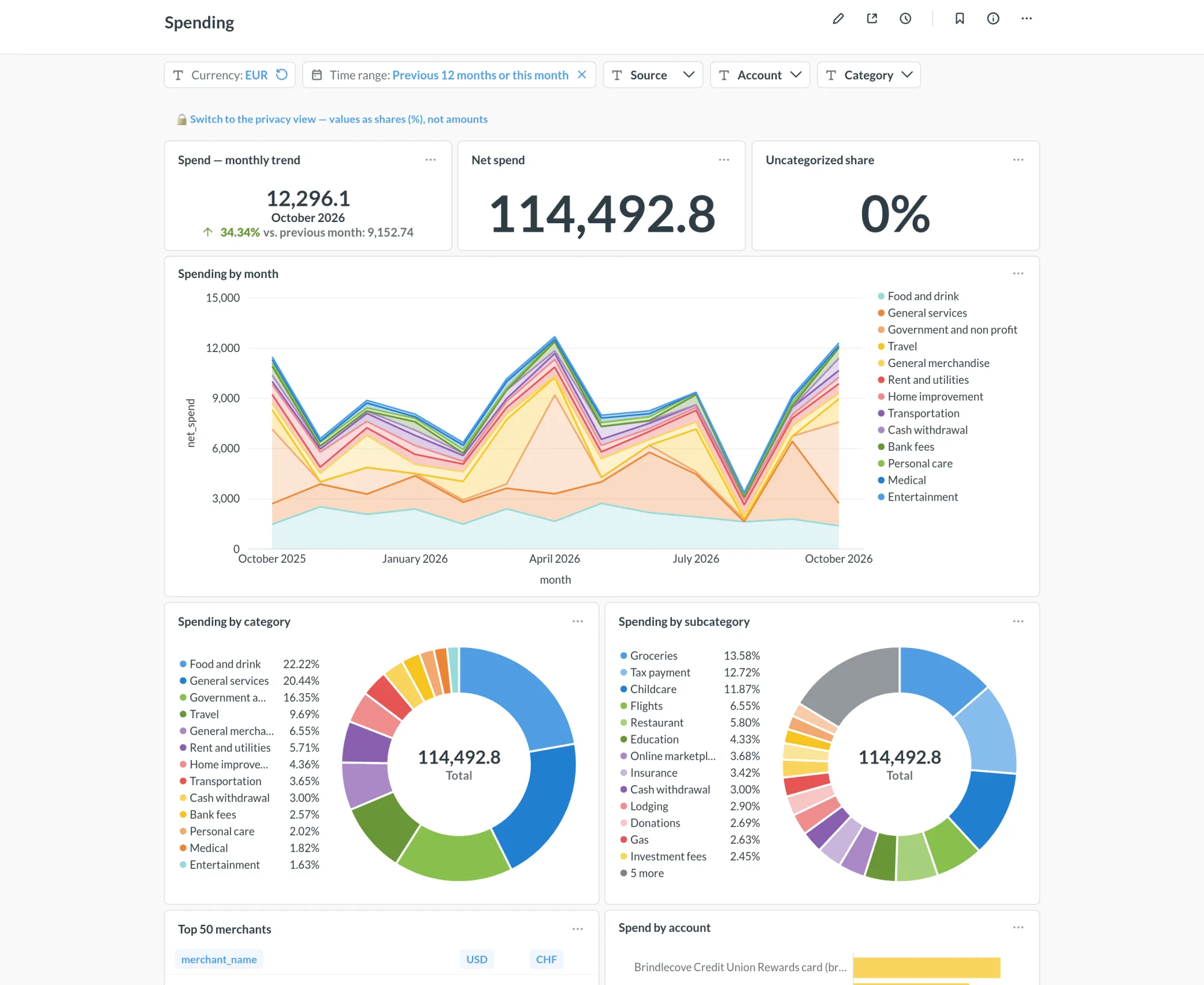Toggle Government and non profit legend series
The image size is (1204, 985).
tap(947, 330)
